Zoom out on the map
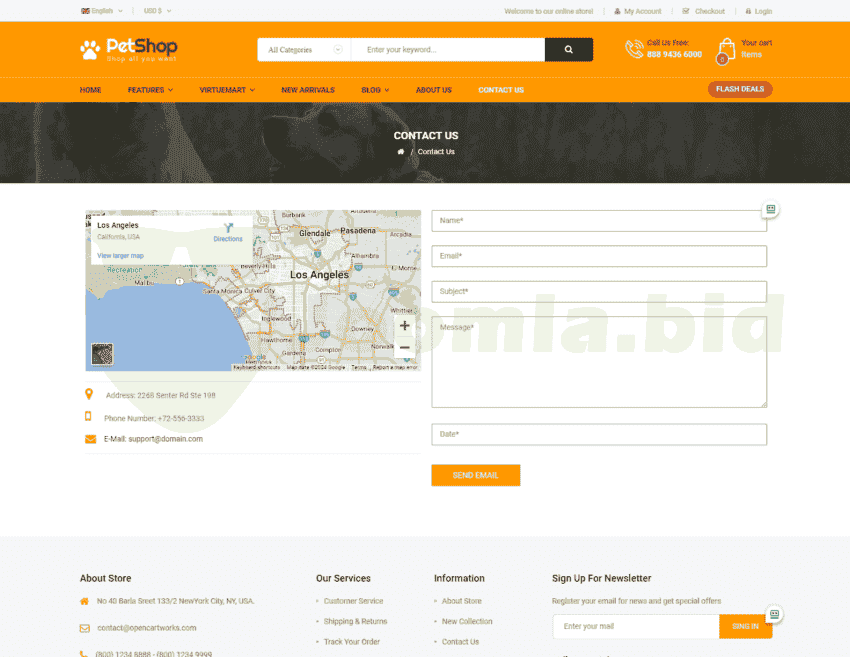The image size is (850, 657). point(404,348)
